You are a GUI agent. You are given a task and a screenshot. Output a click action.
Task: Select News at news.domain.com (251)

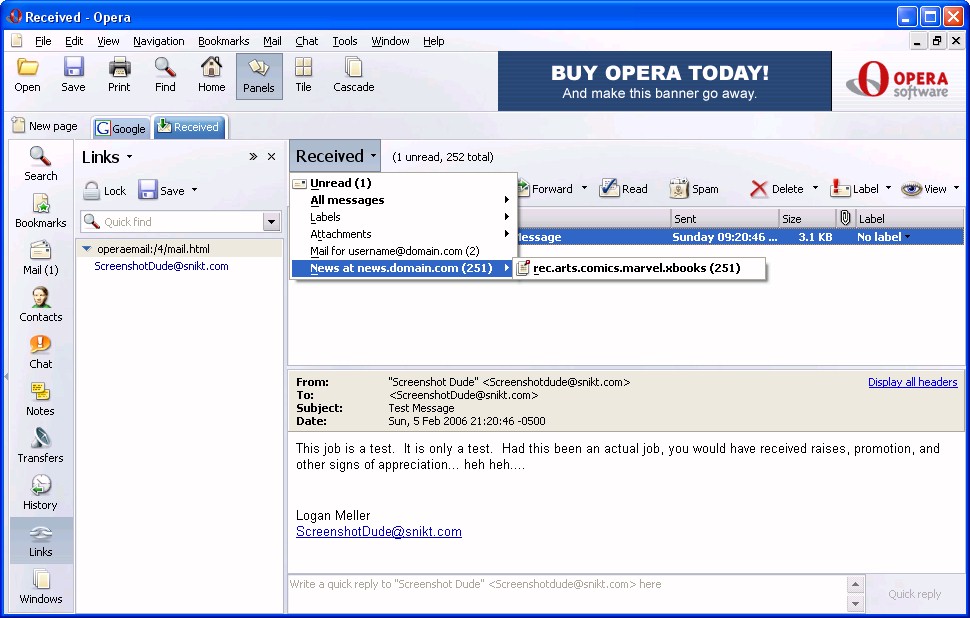pos(403,268)
